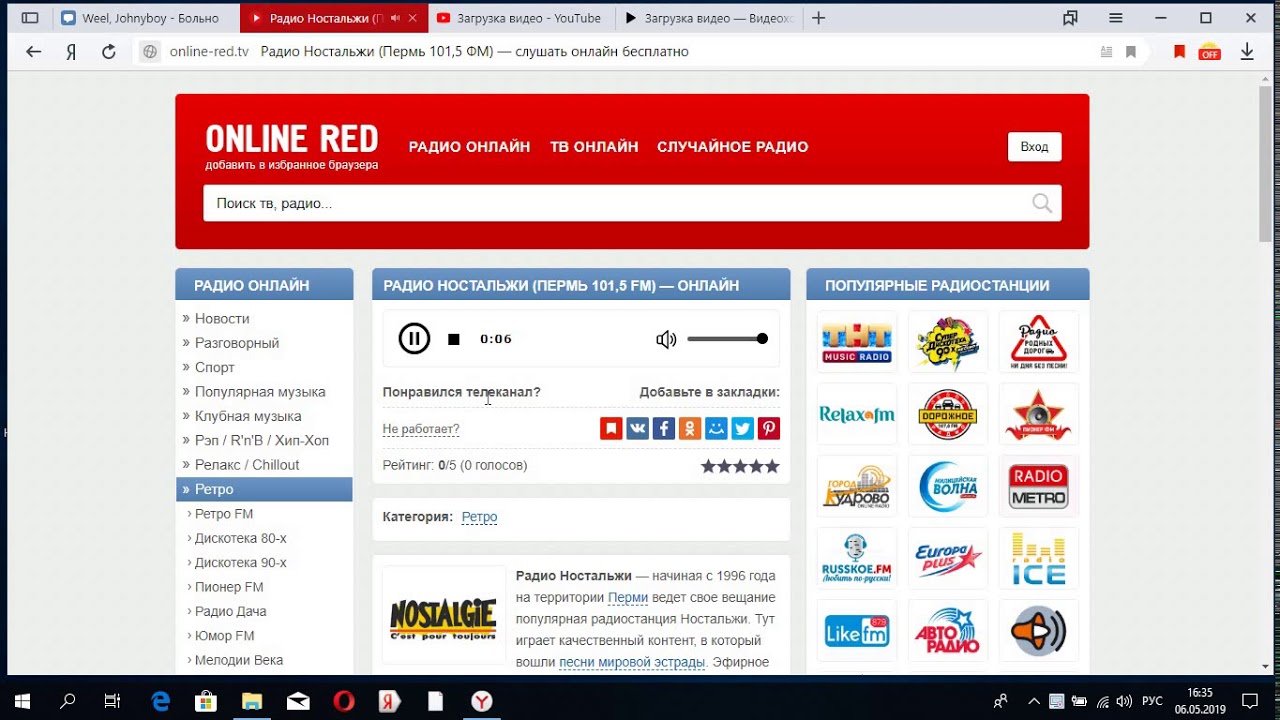Open the Пионер FM star logo station

point(1039,414)
